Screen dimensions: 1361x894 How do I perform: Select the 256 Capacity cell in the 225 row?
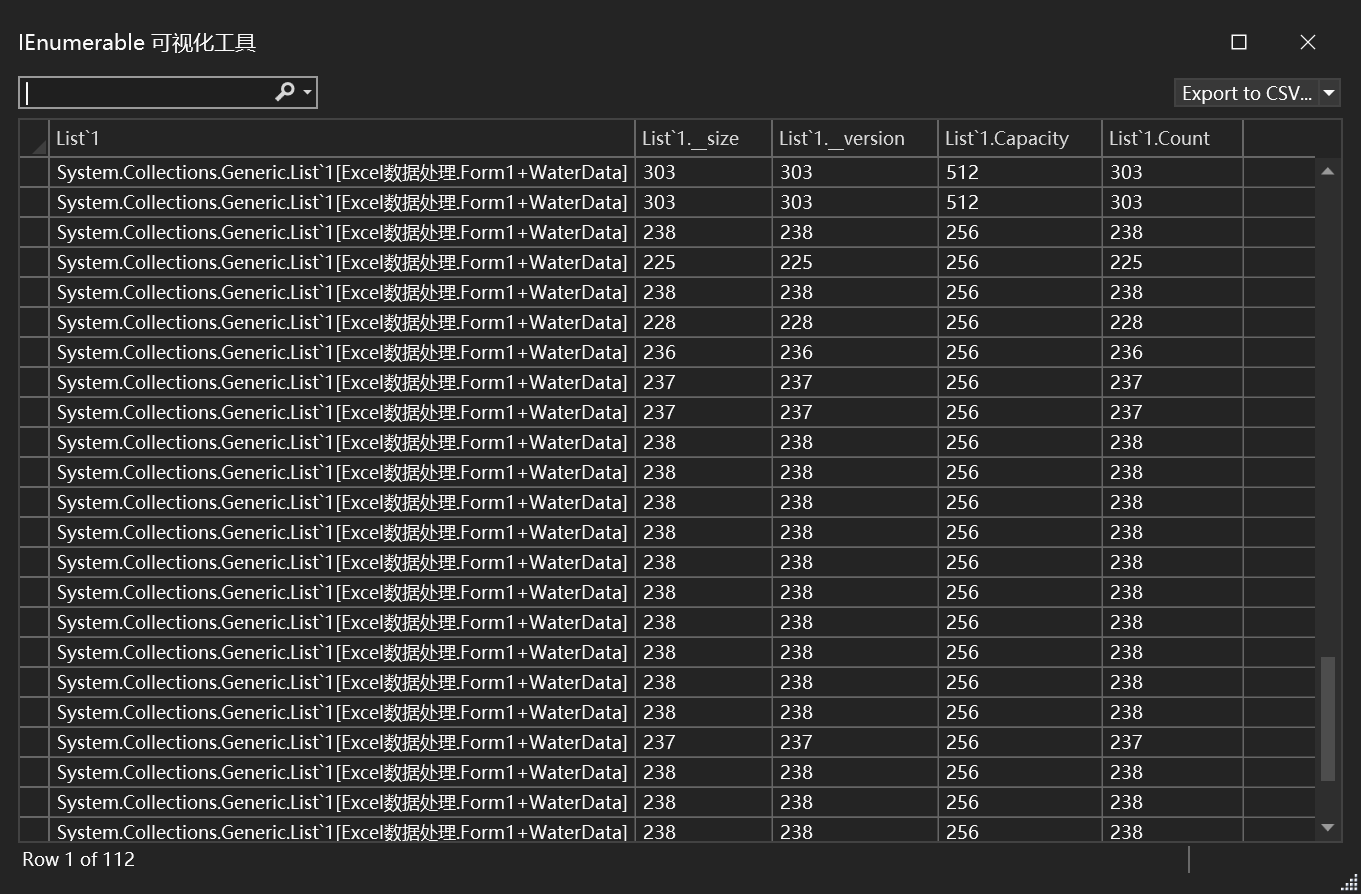pos(1020,262)
